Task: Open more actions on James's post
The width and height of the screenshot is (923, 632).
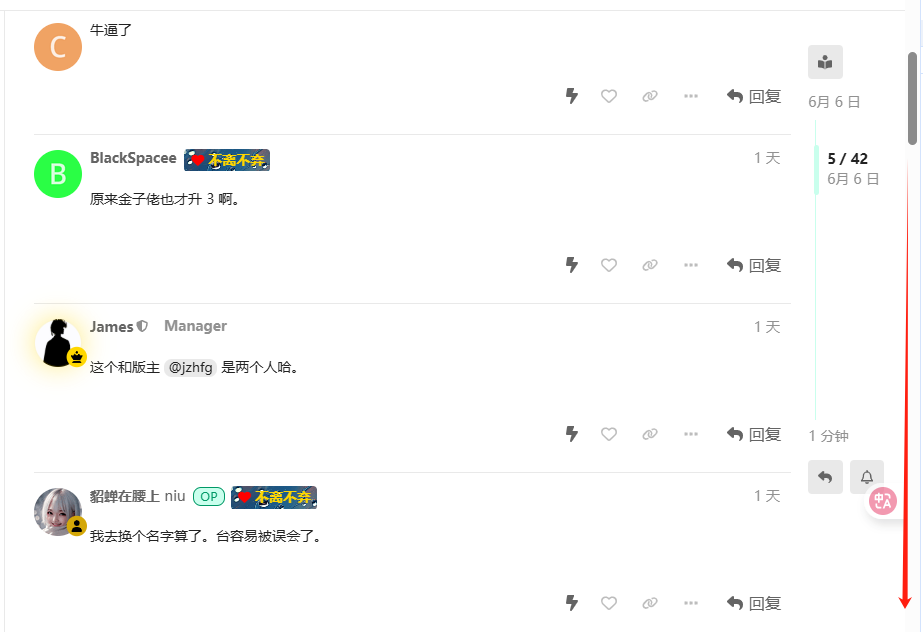Action: (x=691, y=434)
